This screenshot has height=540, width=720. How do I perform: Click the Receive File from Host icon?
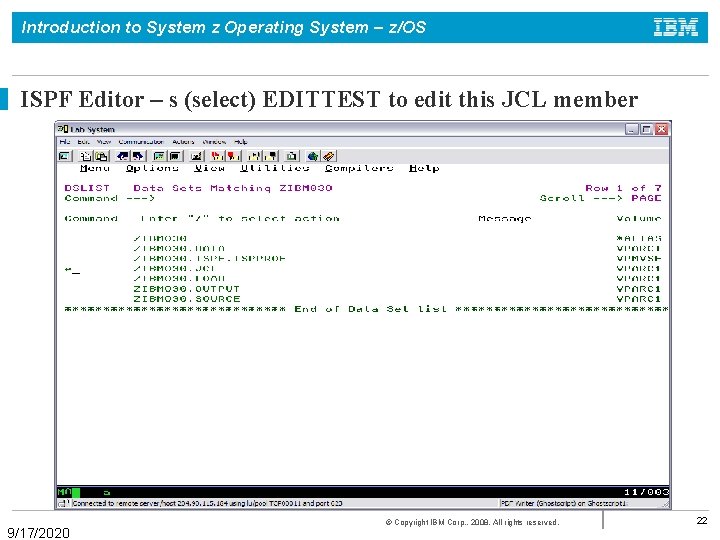click(x=139, y=156)
